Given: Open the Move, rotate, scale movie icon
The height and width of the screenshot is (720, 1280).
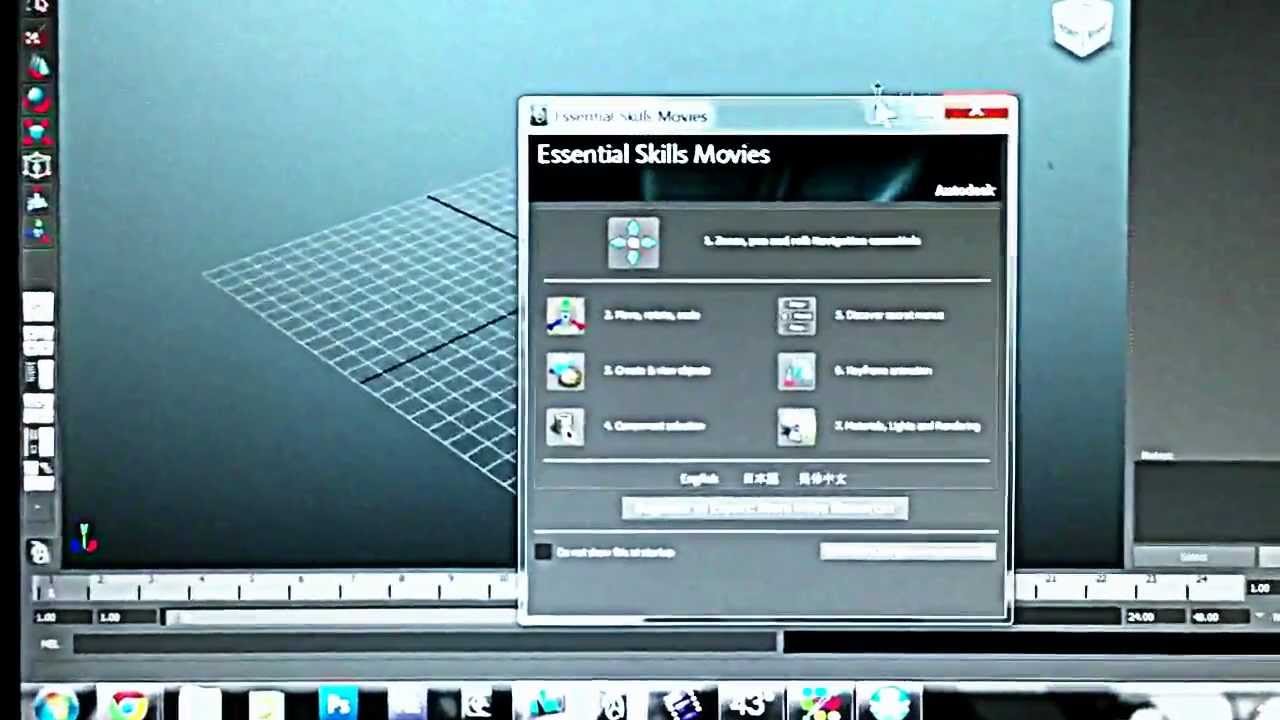Looking at the screenshot, I should tap(565, 315).
